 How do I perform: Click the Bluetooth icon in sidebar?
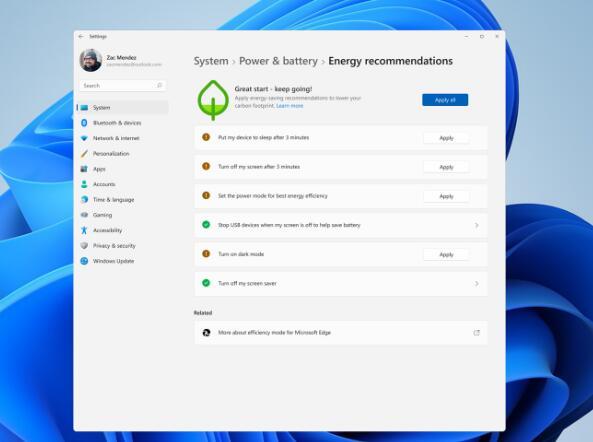(84, 123)
